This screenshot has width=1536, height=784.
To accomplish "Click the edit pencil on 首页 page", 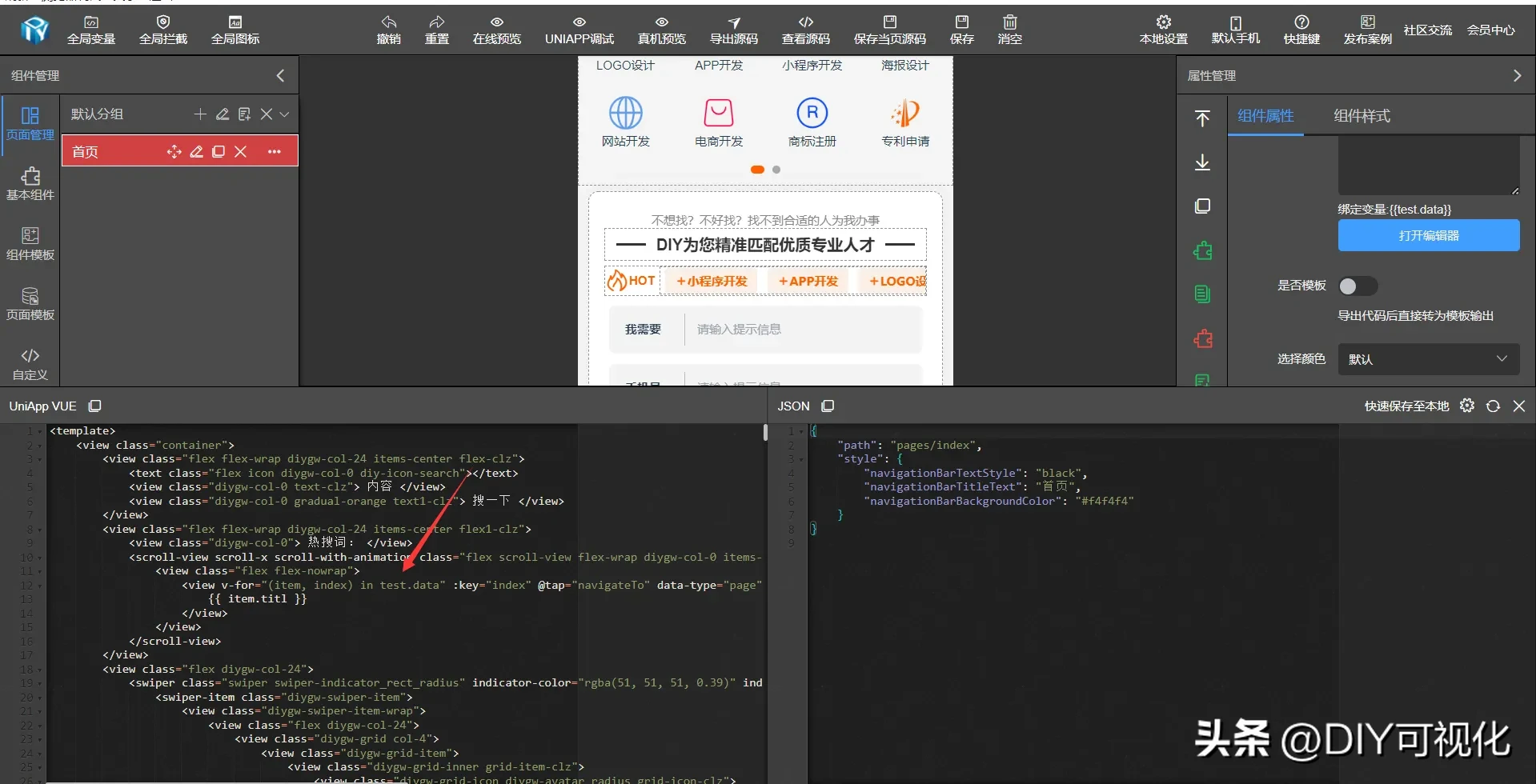I will pos(196,152).
